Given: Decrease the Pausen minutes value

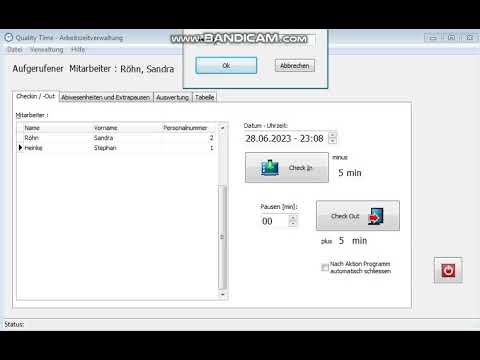Looking at the screenshot, I should 292,224.
